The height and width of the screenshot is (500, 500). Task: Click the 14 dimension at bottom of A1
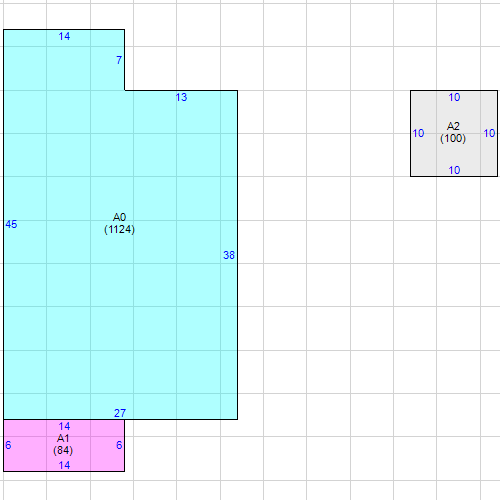coord(64,465)
